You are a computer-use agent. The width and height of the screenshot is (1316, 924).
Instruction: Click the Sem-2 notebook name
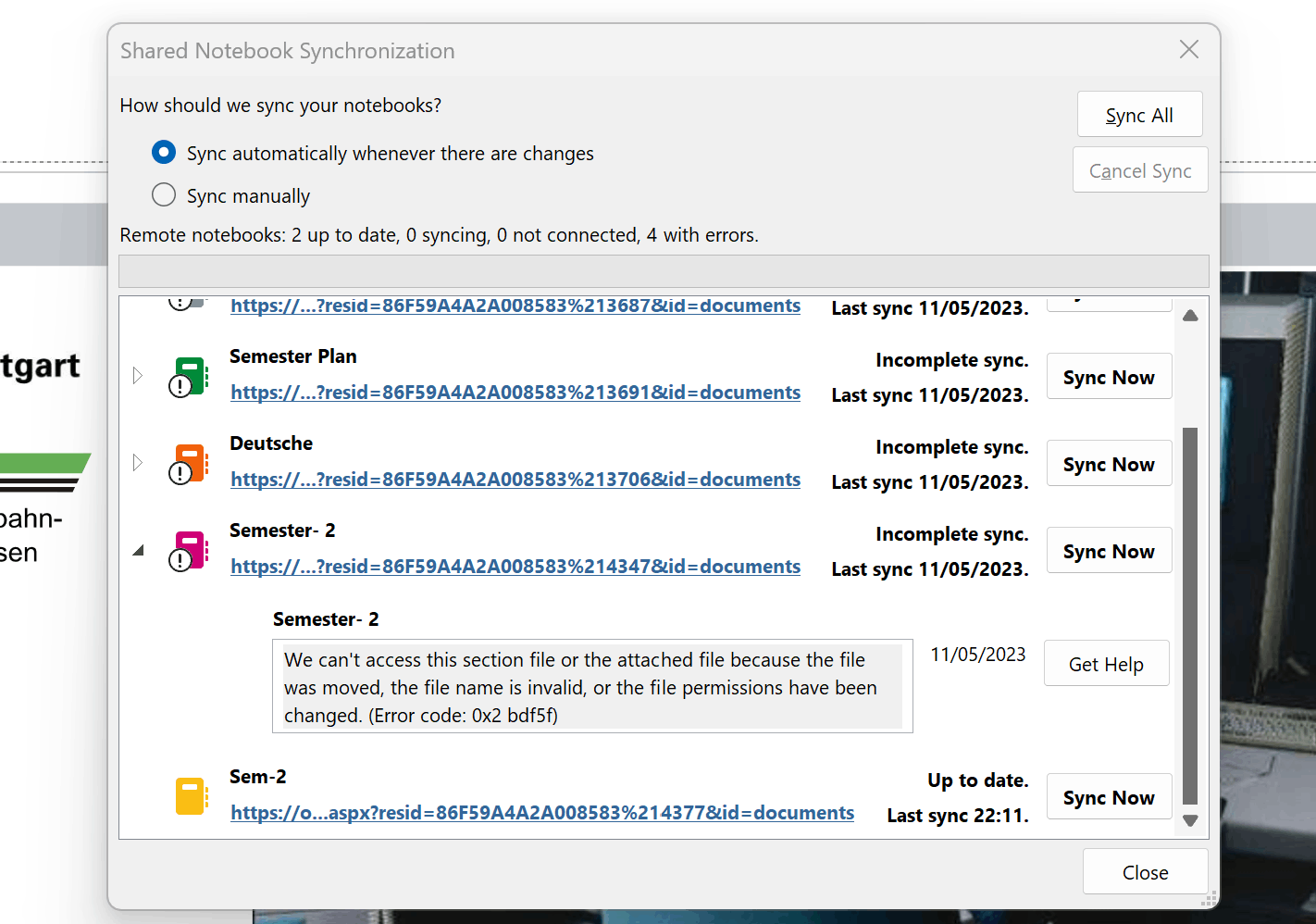[258, 777]
